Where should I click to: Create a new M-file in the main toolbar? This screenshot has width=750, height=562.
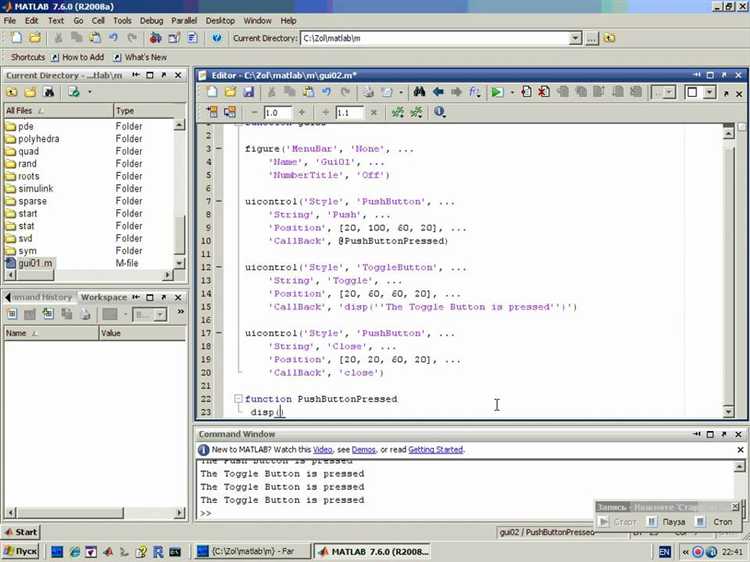(16, 38)
